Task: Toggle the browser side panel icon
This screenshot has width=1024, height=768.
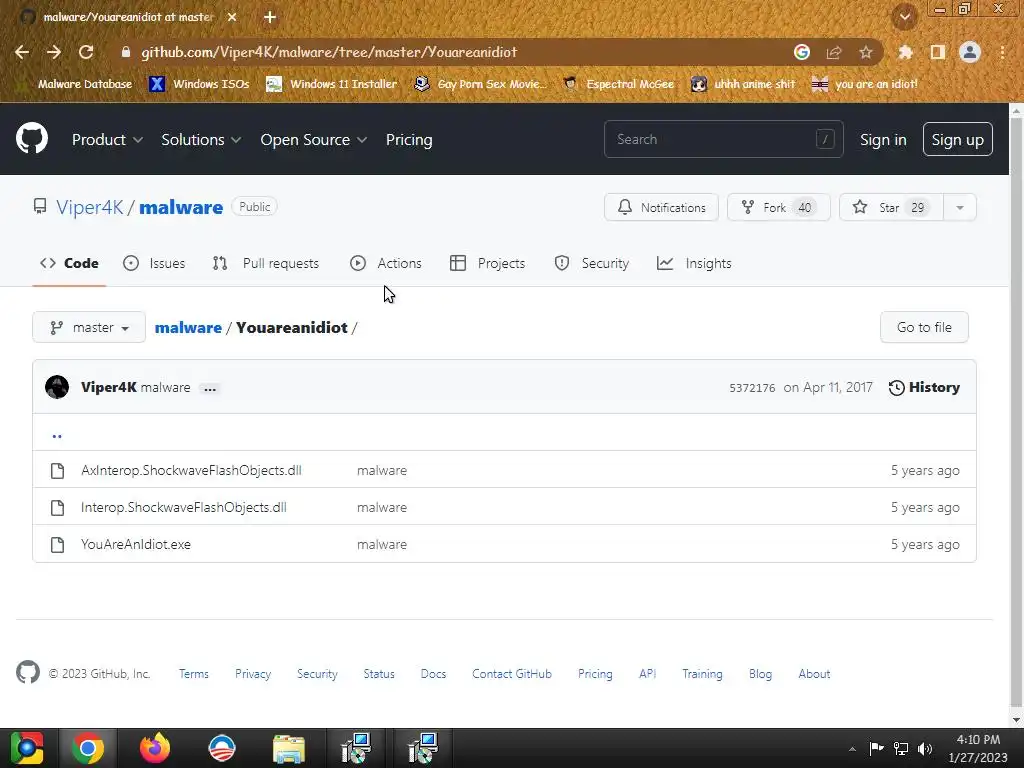Action: click(938, 52)
